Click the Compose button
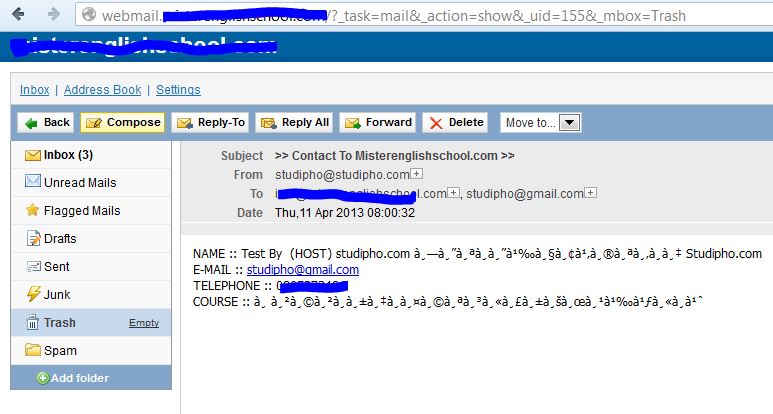 [x=123, y=123]
